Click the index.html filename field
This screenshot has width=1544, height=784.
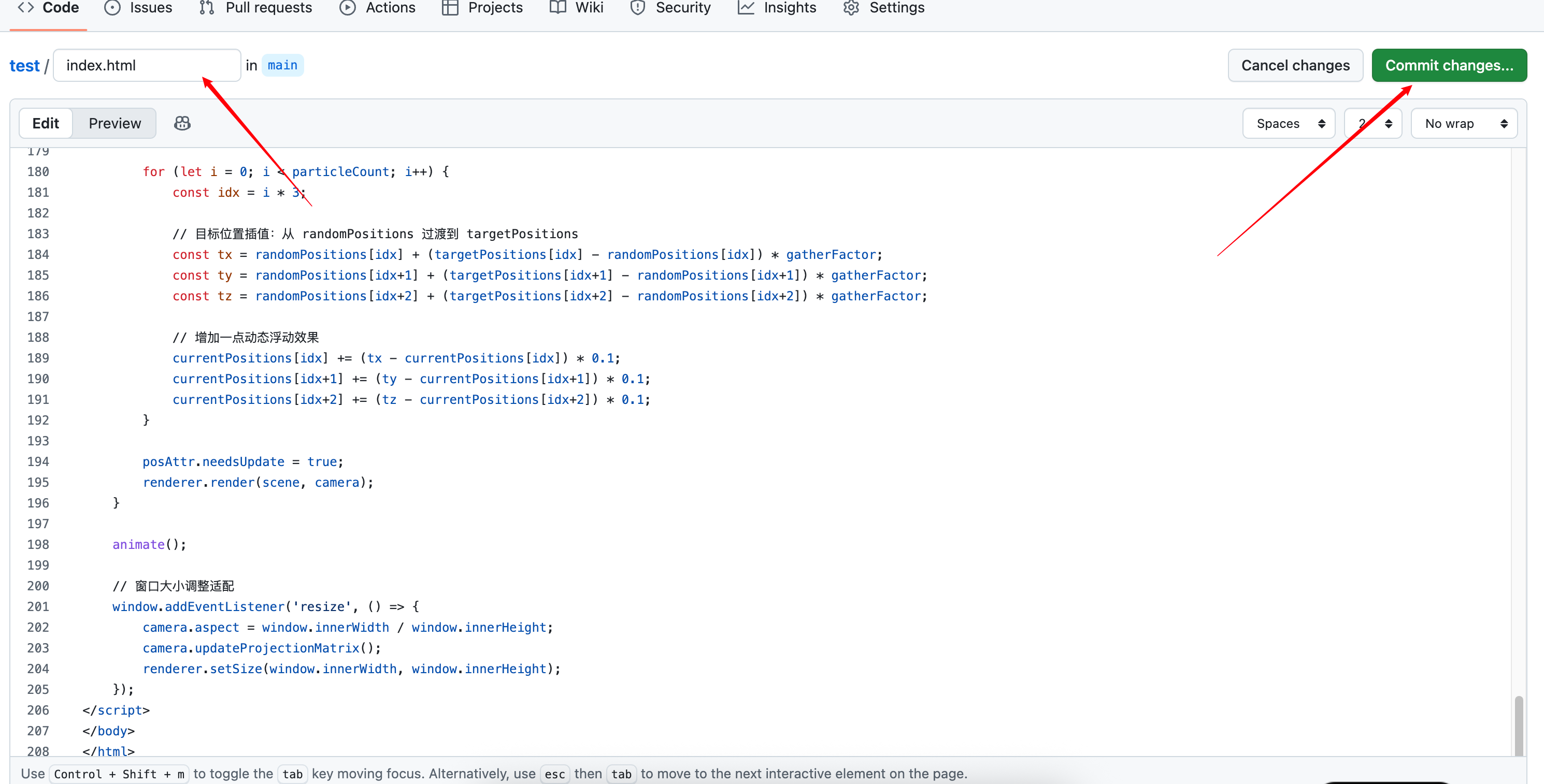pyautogui.click(x=147, y=65)
